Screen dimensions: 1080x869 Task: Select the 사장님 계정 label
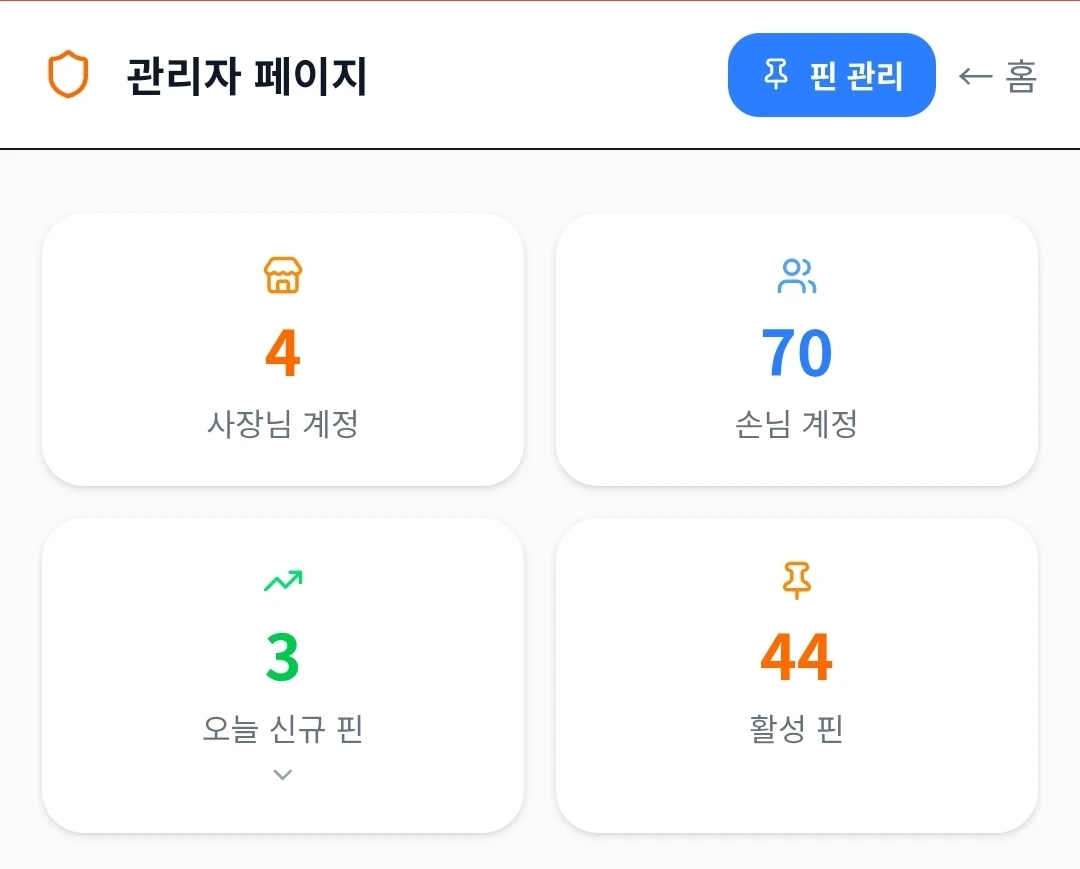pos(283,423)
